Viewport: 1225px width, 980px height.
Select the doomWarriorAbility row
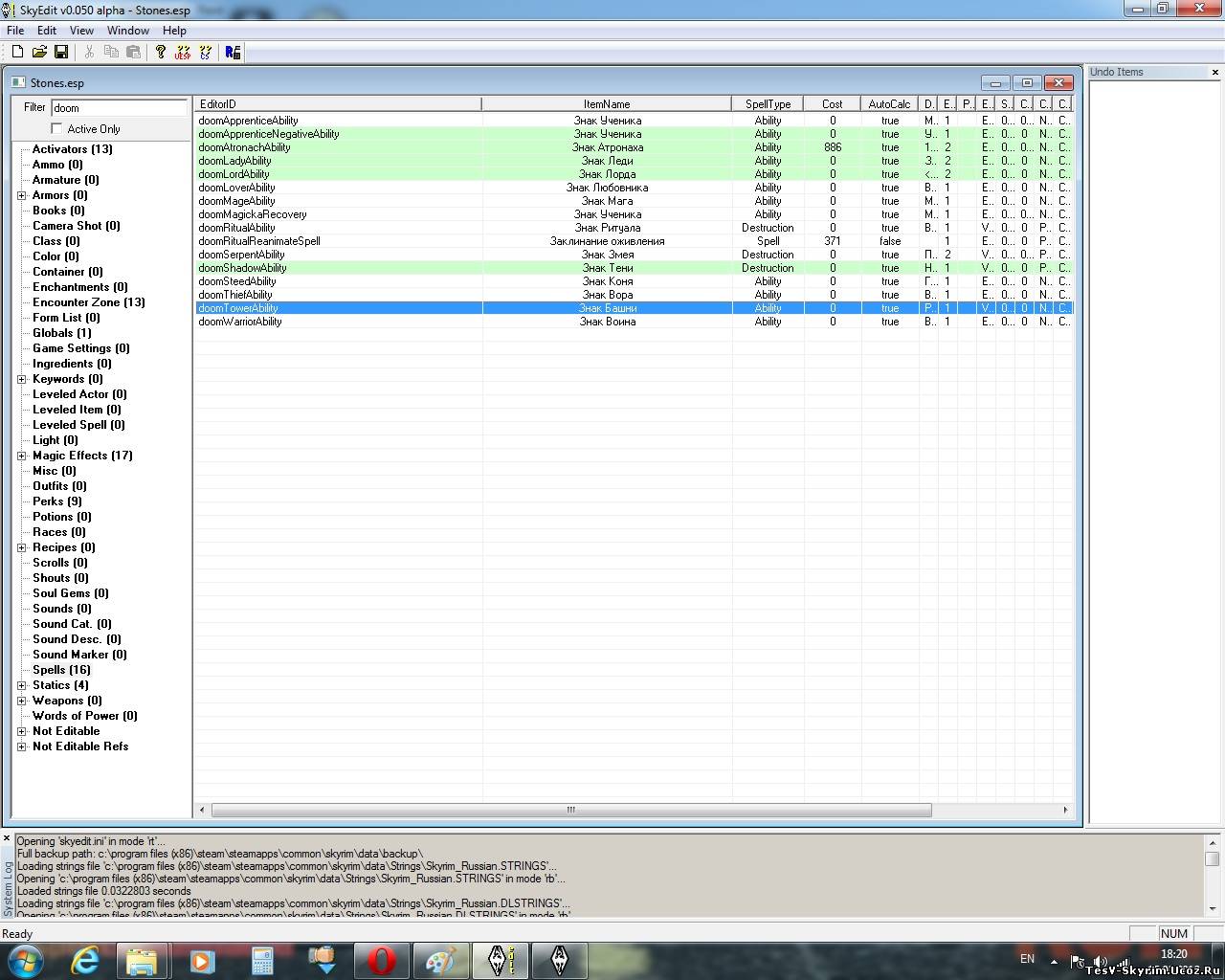[x=634, y=322]
